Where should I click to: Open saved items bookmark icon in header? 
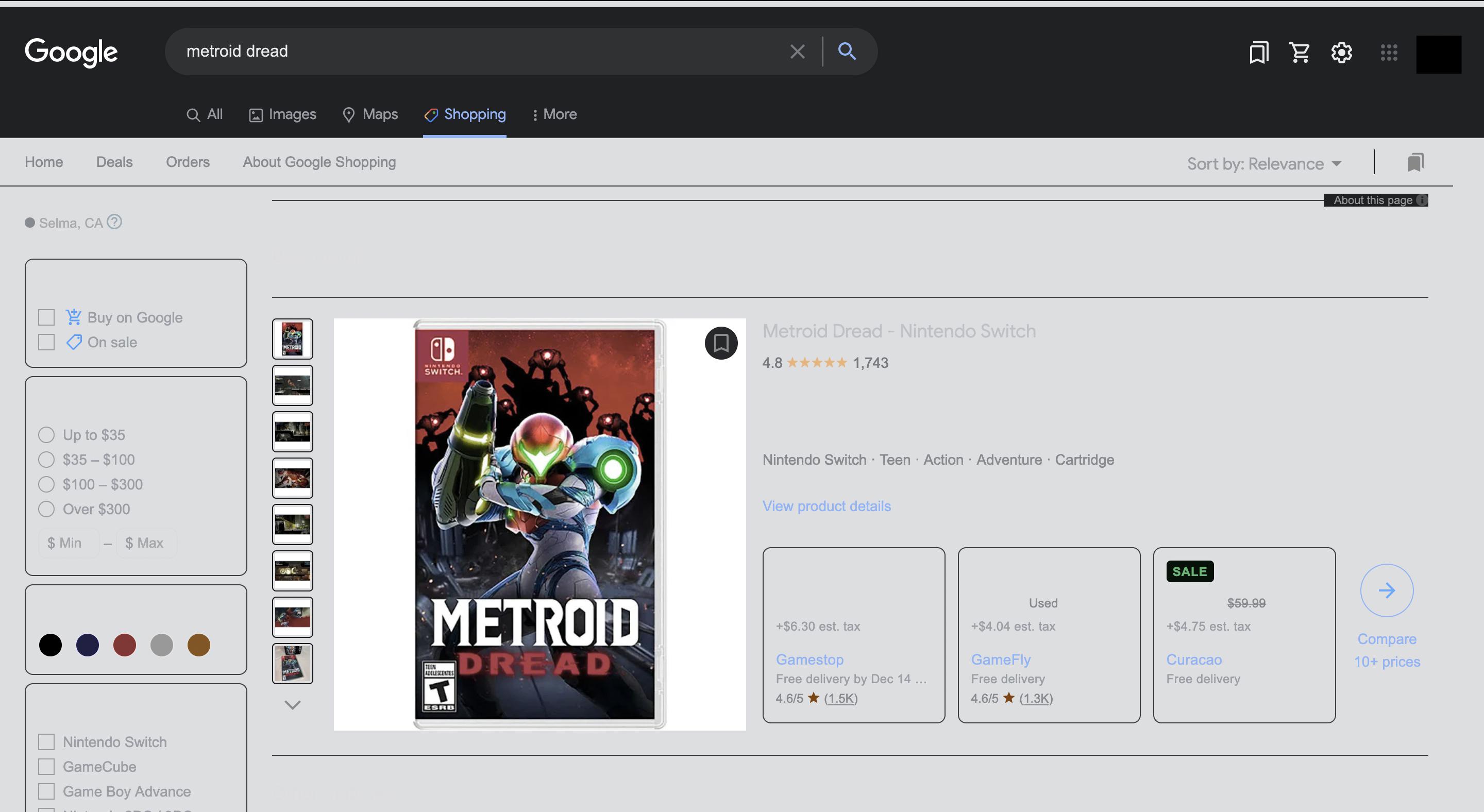[1259, 53]
